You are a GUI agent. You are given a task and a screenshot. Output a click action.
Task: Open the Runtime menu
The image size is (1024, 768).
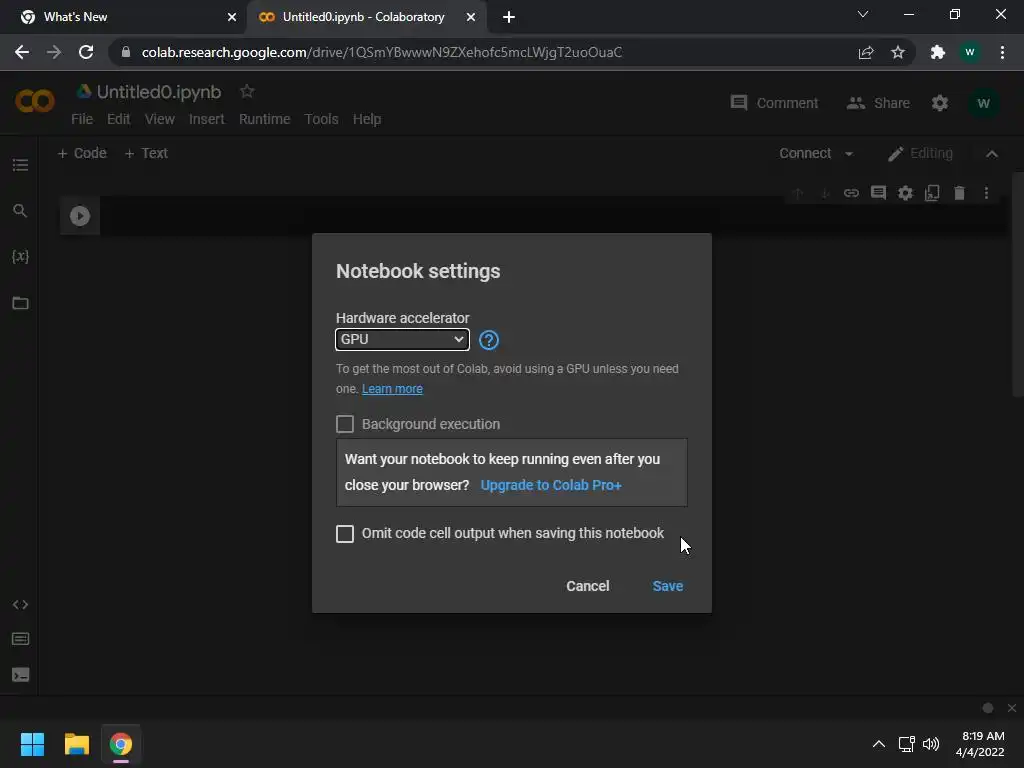(x=264, y=119)
